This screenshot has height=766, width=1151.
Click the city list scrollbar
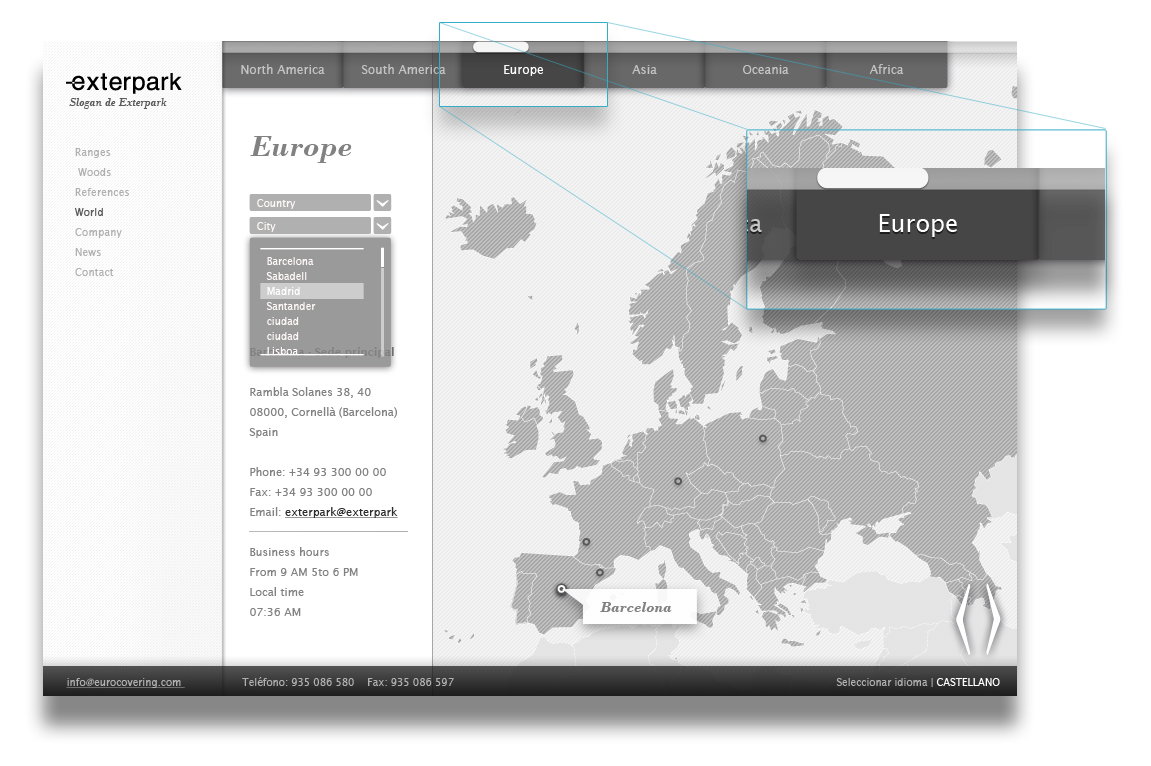click(383, 300)
